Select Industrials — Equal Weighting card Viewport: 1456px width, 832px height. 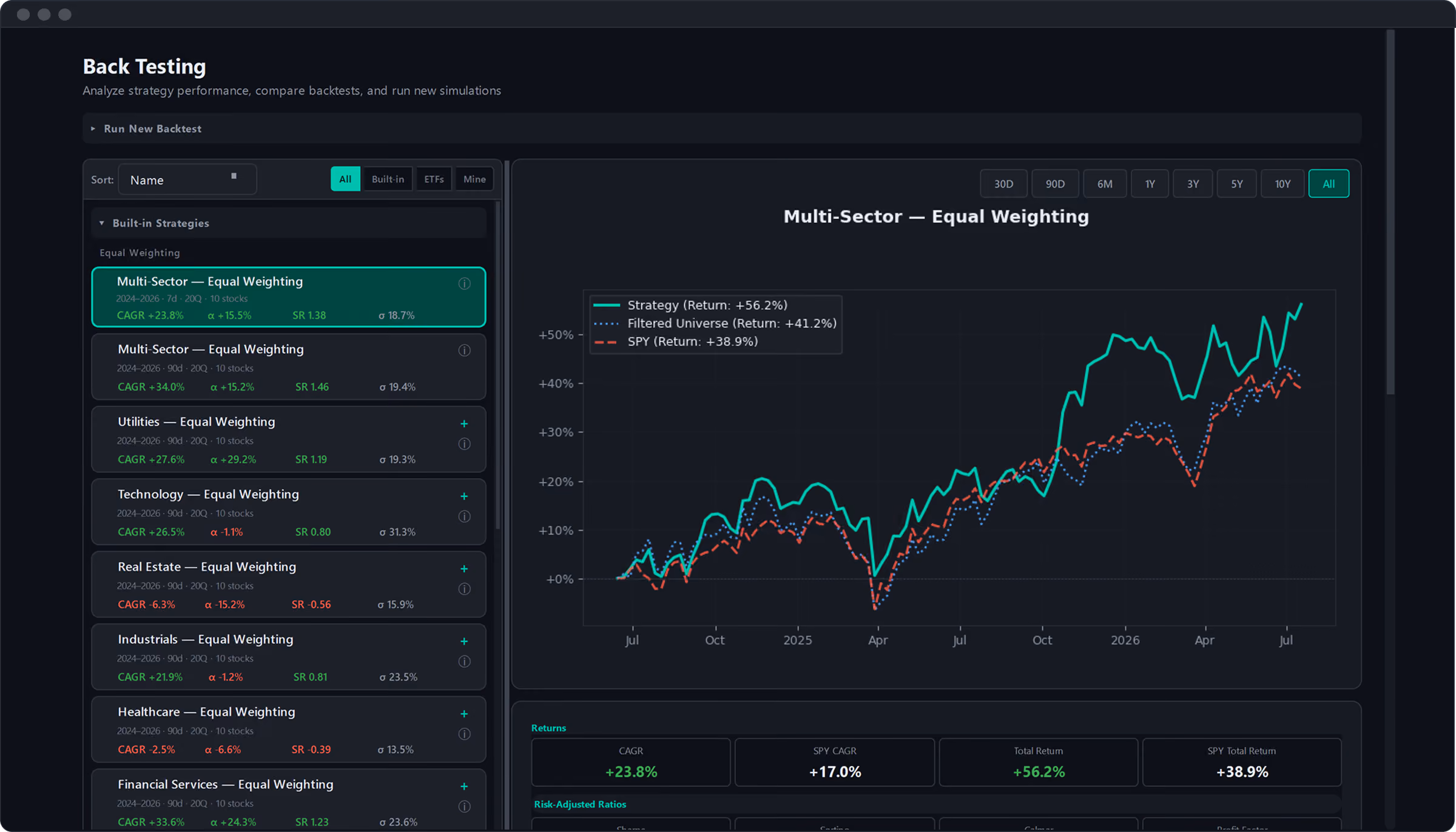point(289,657)
